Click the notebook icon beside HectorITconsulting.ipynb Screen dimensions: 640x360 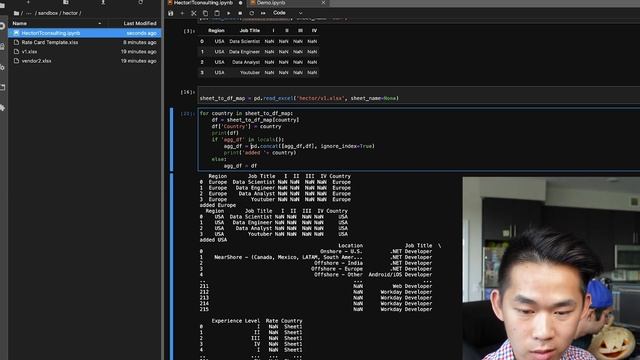pyautogui.click(x=16, y=33)
